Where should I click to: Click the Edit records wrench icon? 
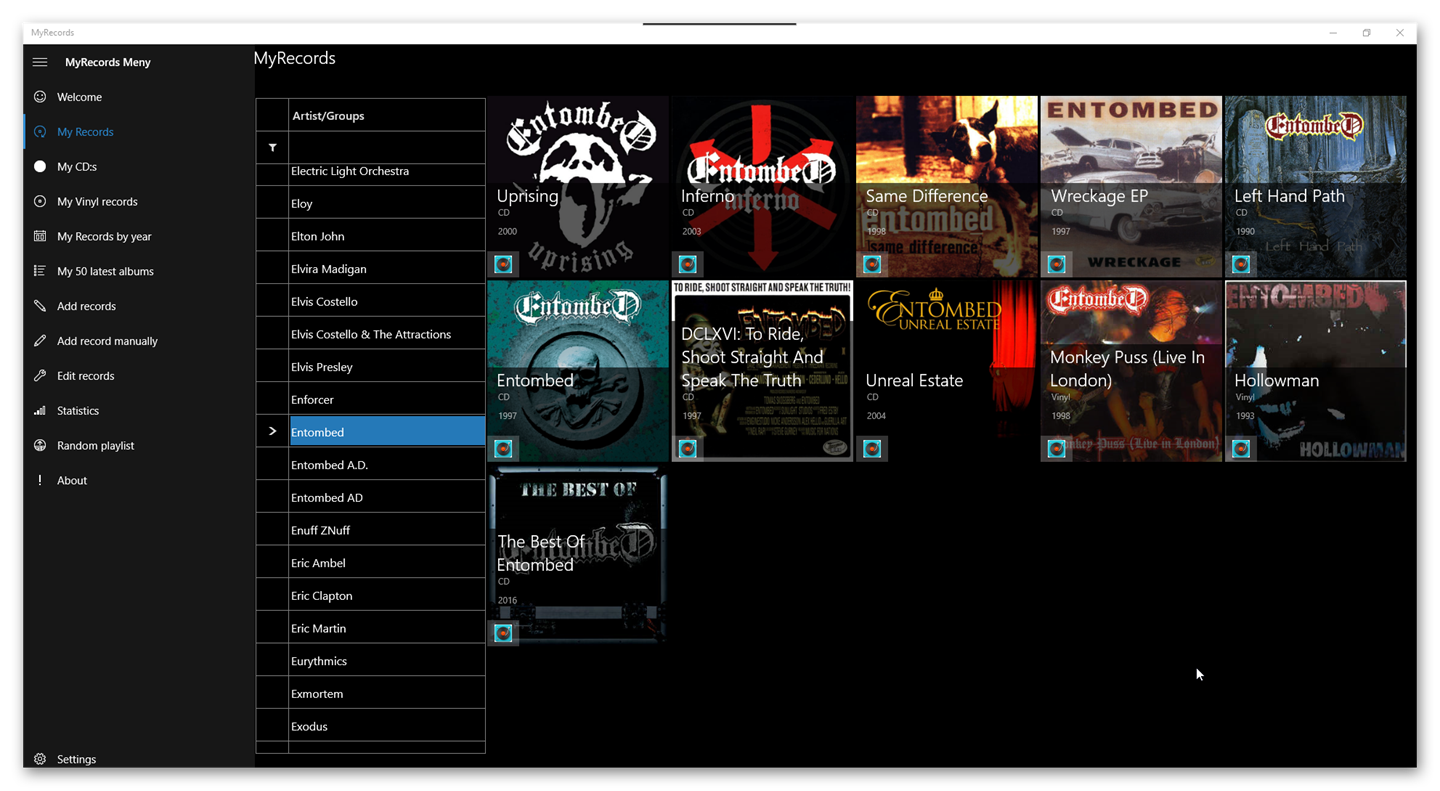point(40,376)
